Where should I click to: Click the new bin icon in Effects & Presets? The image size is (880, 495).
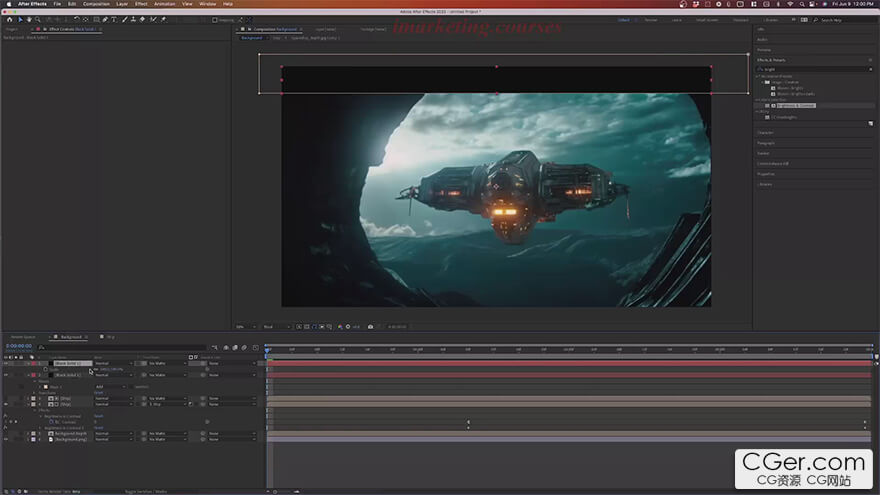870,123
